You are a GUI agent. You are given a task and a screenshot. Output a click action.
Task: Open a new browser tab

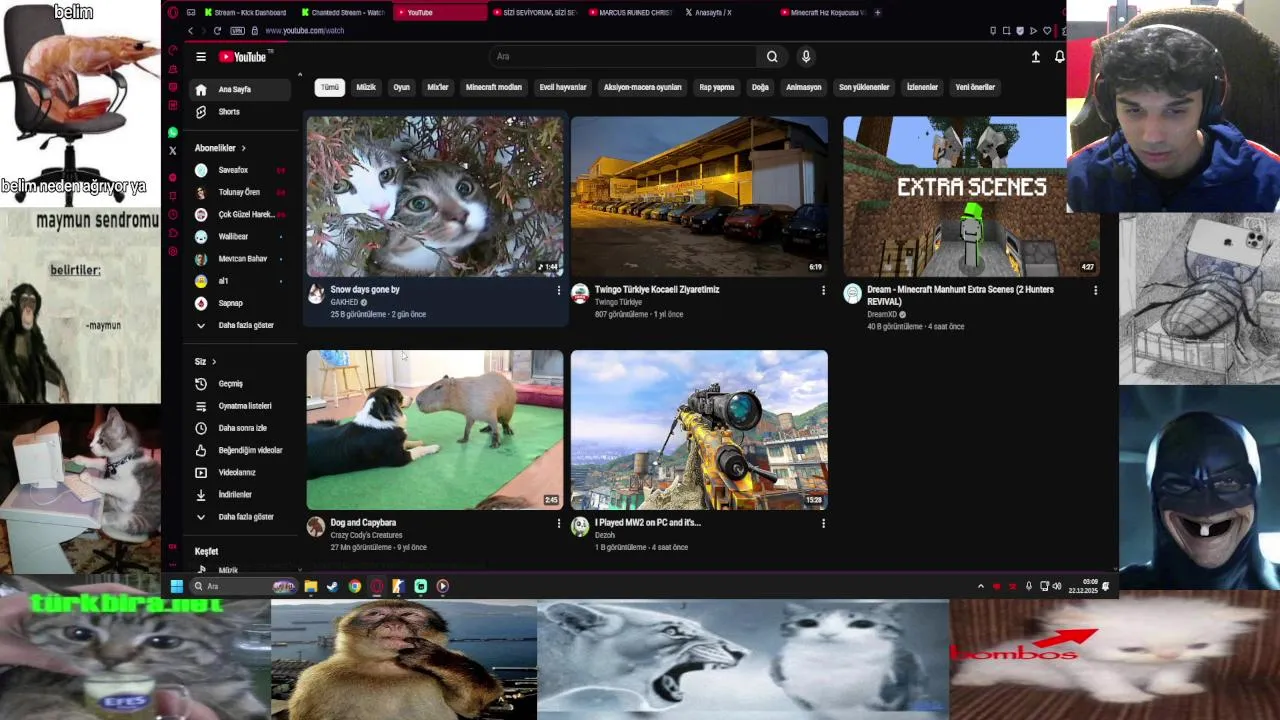(x=878, y=13)
